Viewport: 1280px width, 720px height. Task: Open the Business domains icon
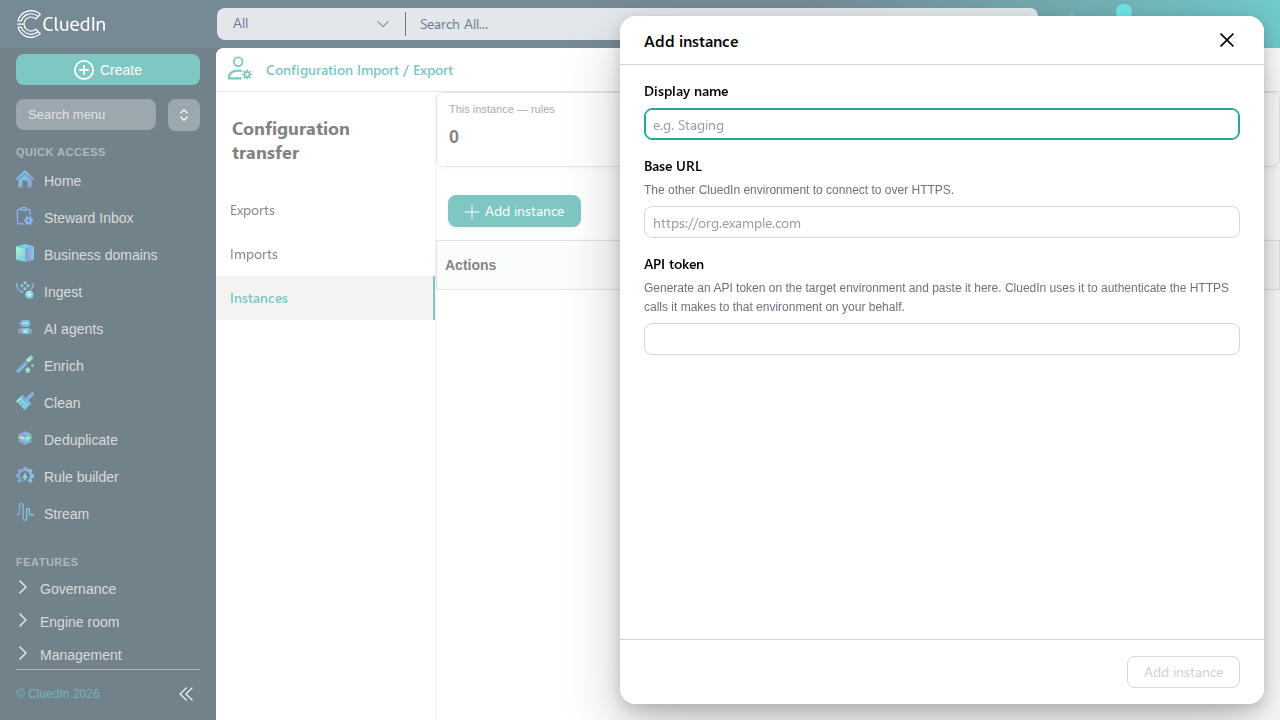pyautogui.click(x=25, y=254)
